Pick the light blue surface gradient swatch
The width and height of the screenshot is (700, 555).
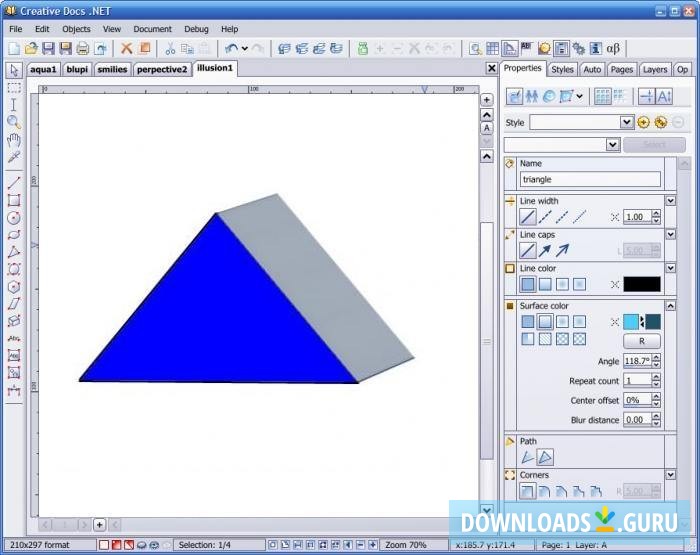click(631, 322)
